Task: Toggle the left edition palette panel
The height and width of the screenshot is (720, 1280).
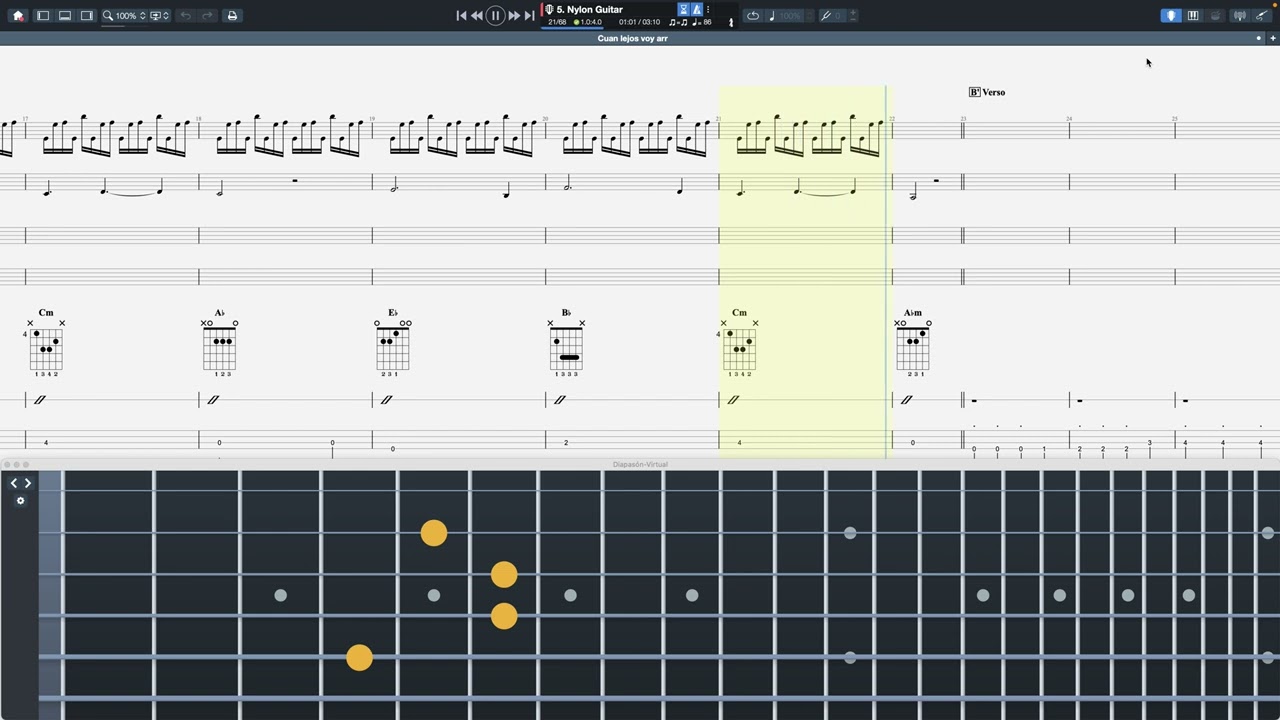Action: [x=43, y=16]
